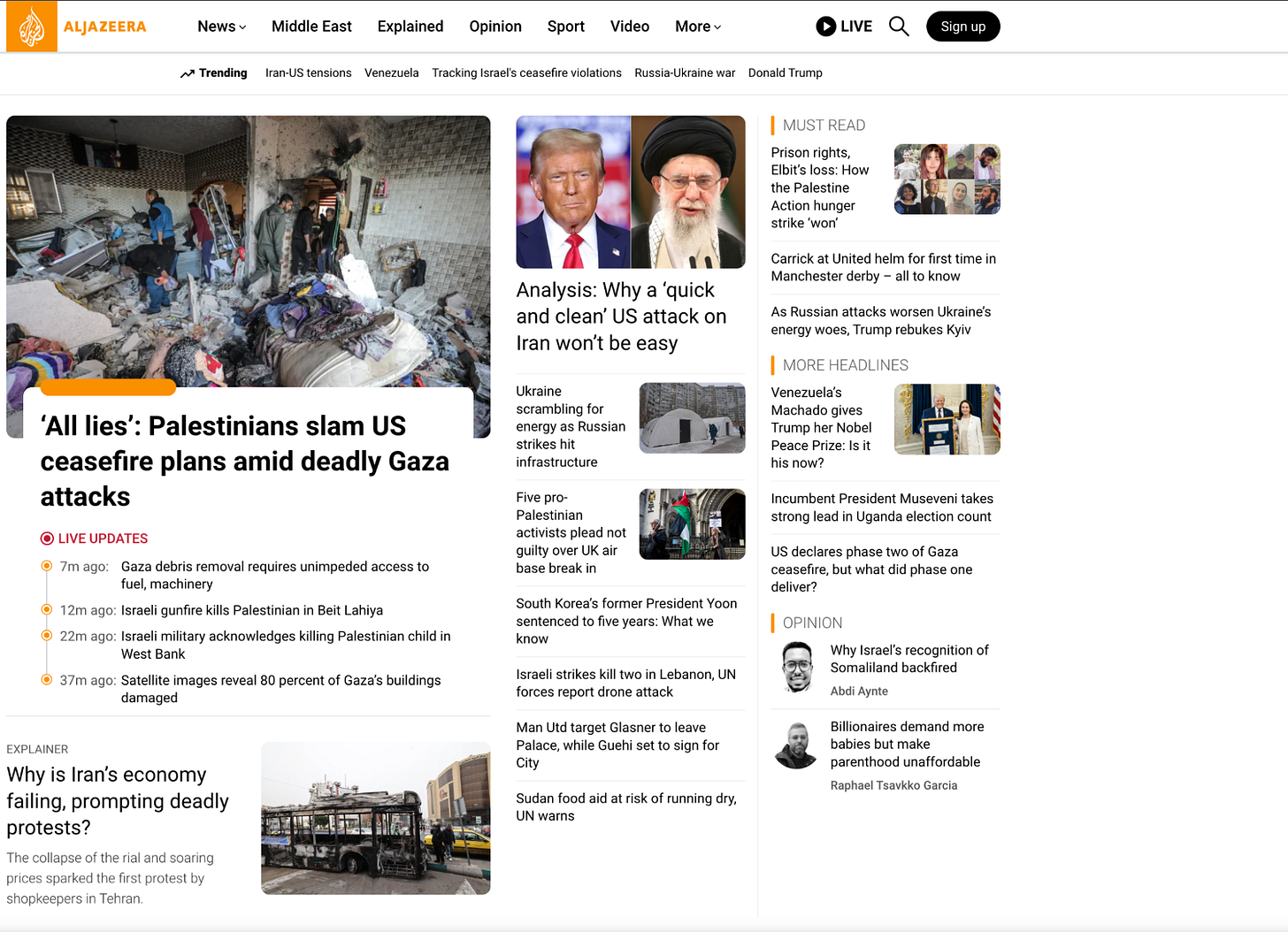Open Israeli gunfire kills Palestinian update
The width and height of the screenshot is (1288, 932).
[252, 610]
